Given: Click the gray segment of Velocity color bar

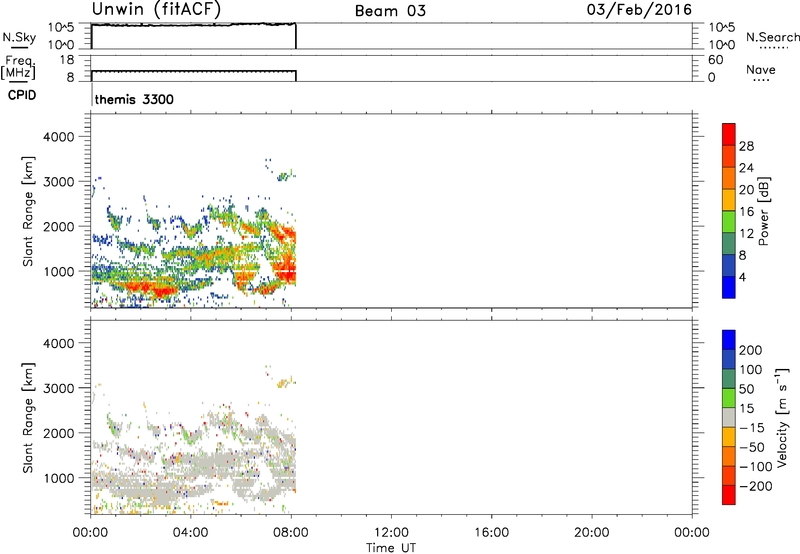Looking at the screenshot, I should 729,418.
